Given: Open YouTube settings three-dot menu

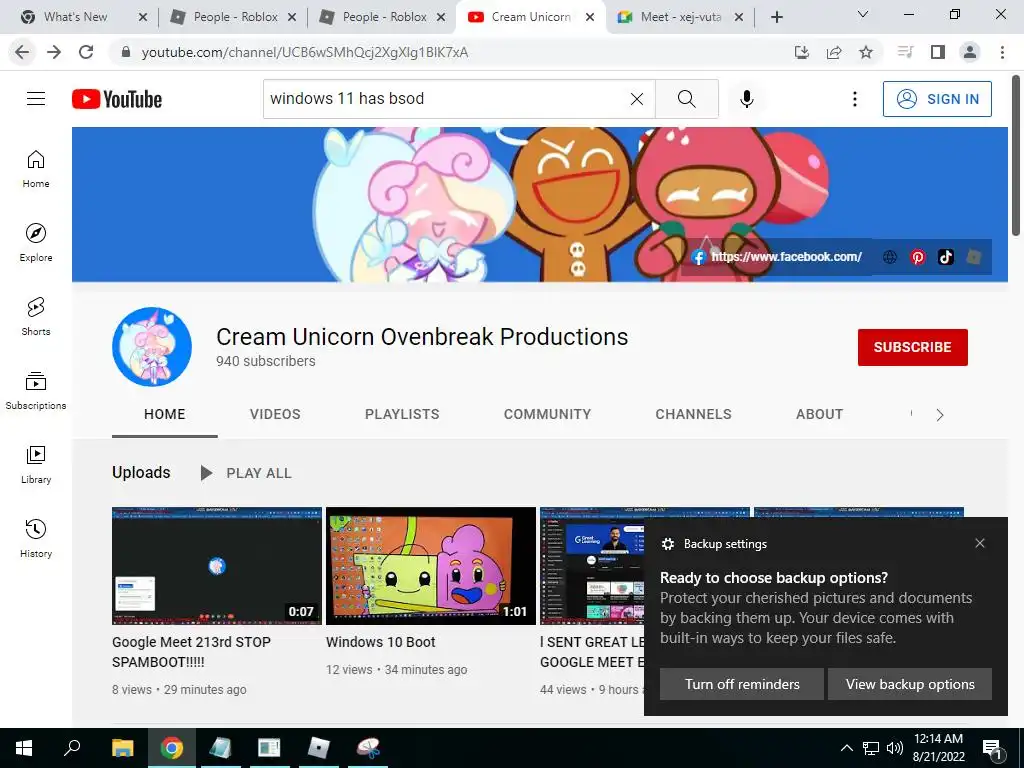Looking at the screenshot, I should 854,99.
